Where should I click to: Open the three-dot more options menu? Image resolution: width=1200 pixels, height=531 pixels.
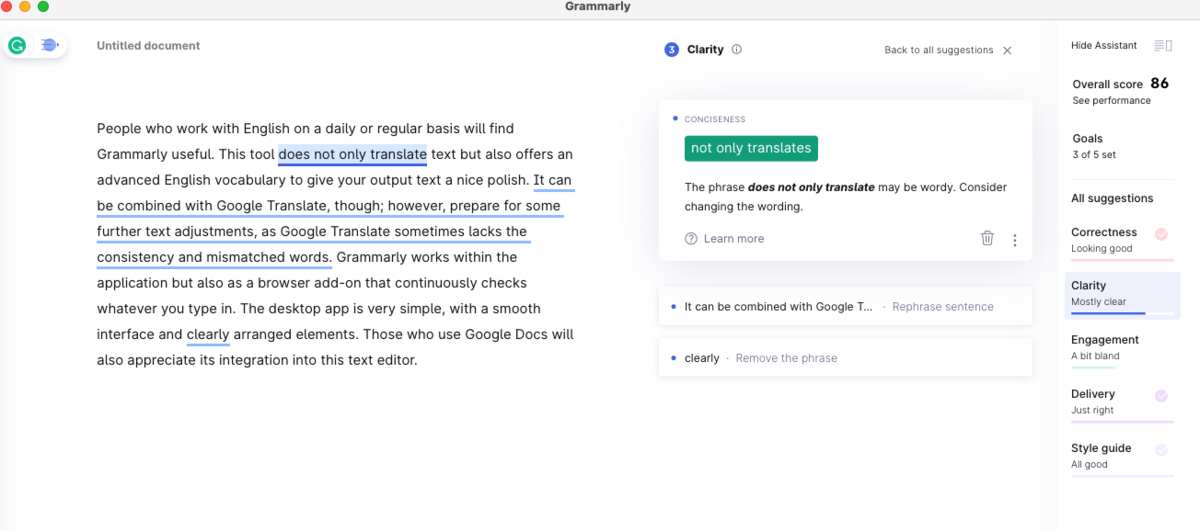pos(1015,240)
